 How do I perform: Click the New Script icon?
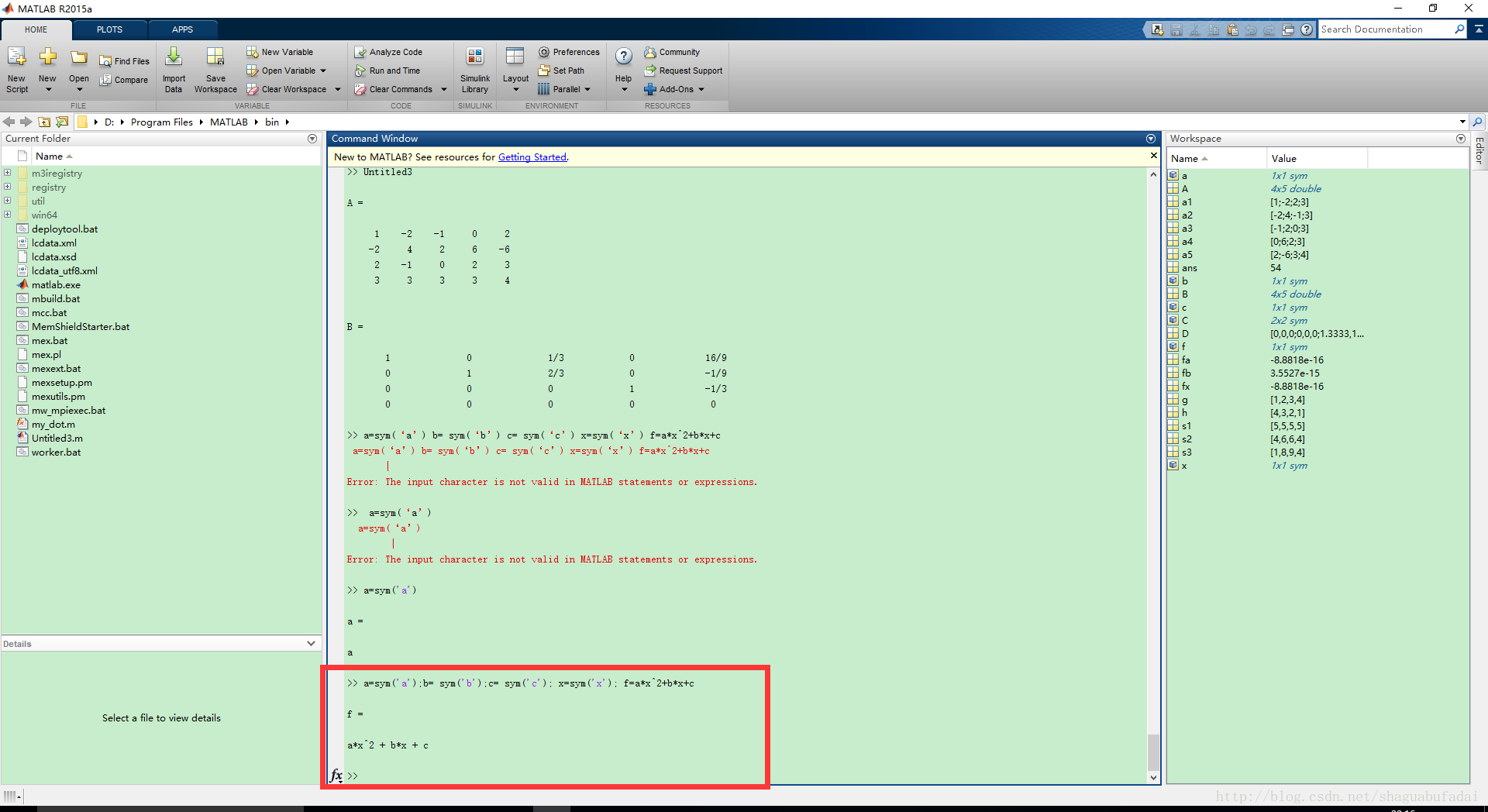(x=16, y=58)
